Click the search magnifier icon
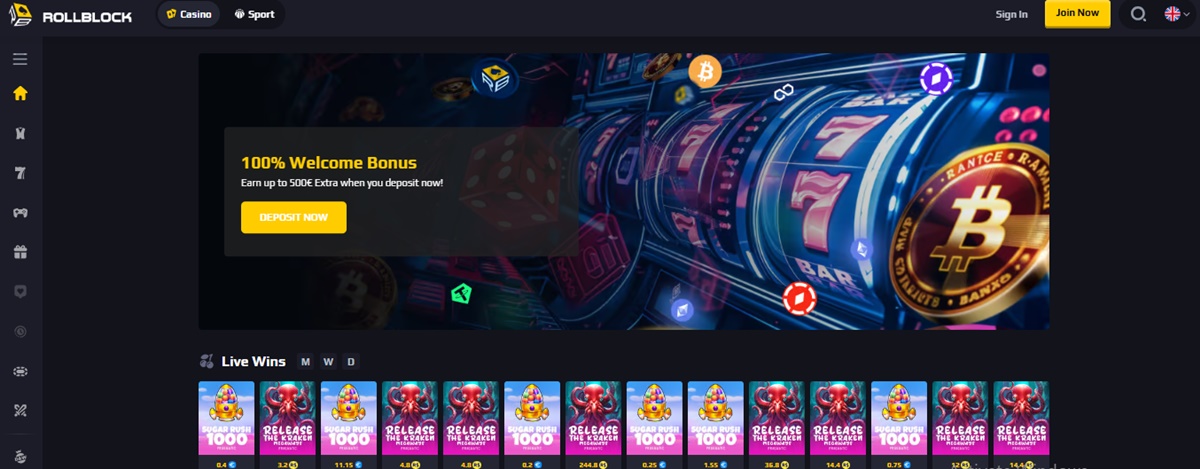 click(1138, 14)
